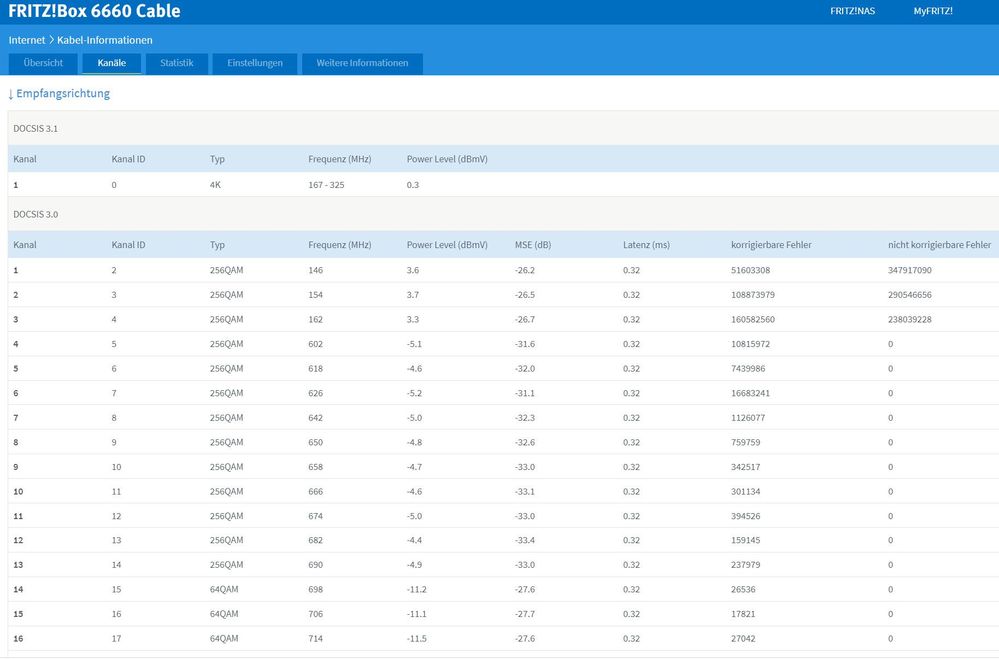Screen dimensions: 999x659
Task: Click the uncorrectable error value 347917090
Action: coord(909,270)
